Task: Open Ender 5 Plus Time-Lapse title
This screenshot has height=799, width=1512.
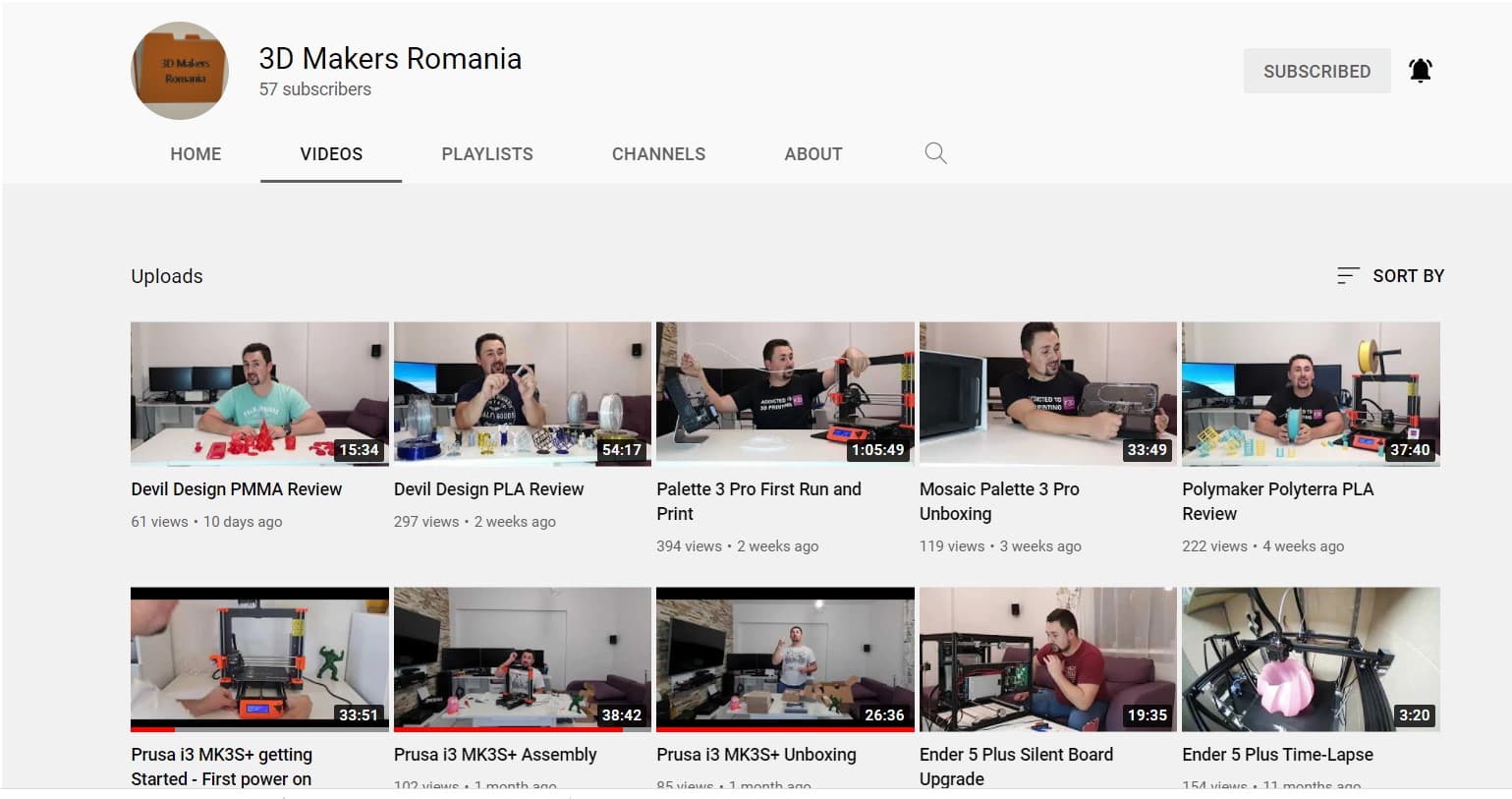Action: click(1278, 755)
